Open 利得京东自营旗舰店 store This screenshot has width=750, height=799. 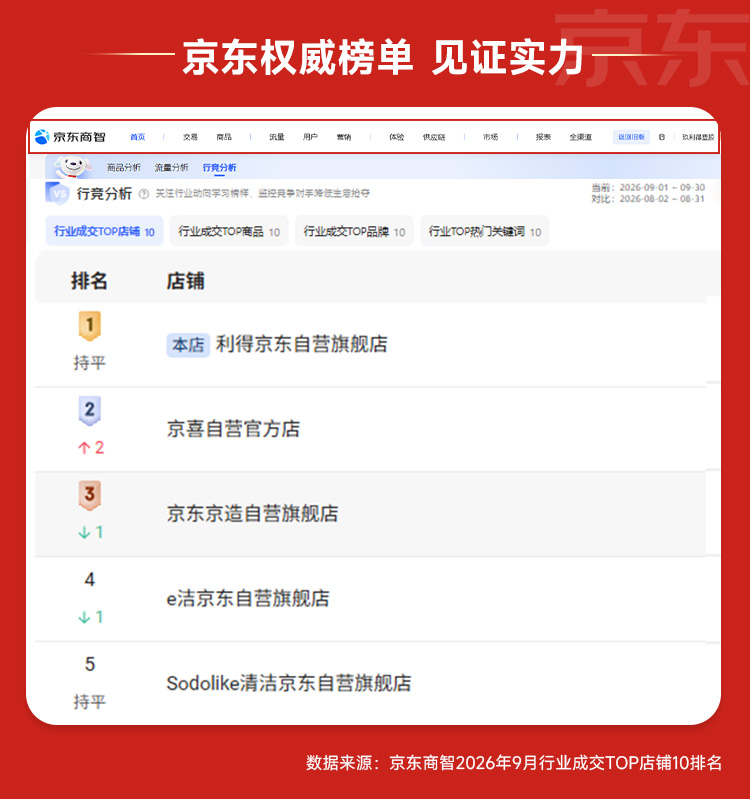(x=302, y=344)
